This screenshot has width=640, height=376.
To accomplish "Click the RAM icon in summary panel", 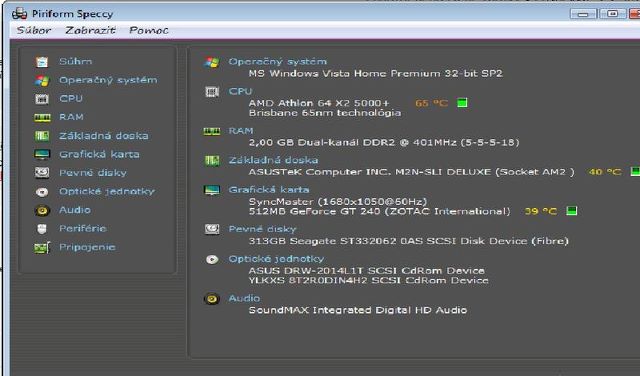I will tap(212, 131).
